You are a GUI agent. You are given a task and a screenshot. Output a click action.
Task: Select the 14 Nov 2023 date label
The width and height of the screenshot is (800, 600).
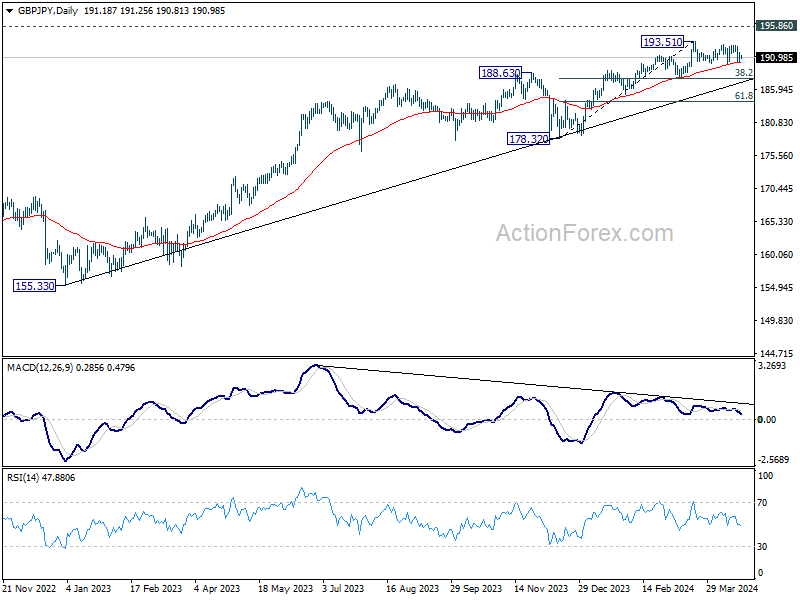(x=541, y=588)
